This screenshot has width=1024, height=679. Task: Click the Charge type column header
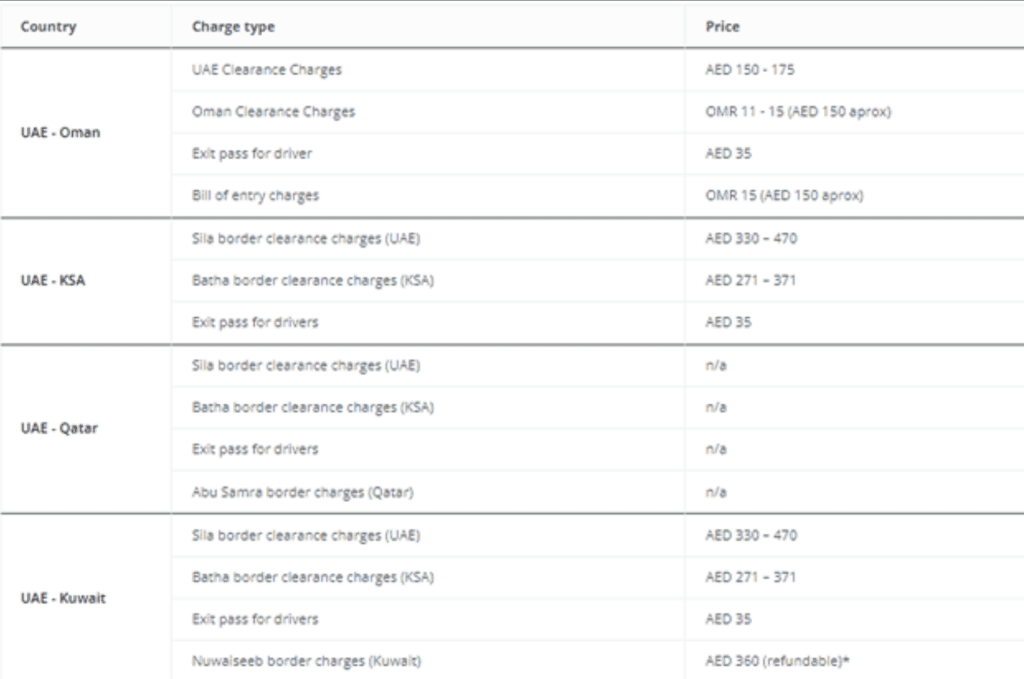[x=233, y=27]
